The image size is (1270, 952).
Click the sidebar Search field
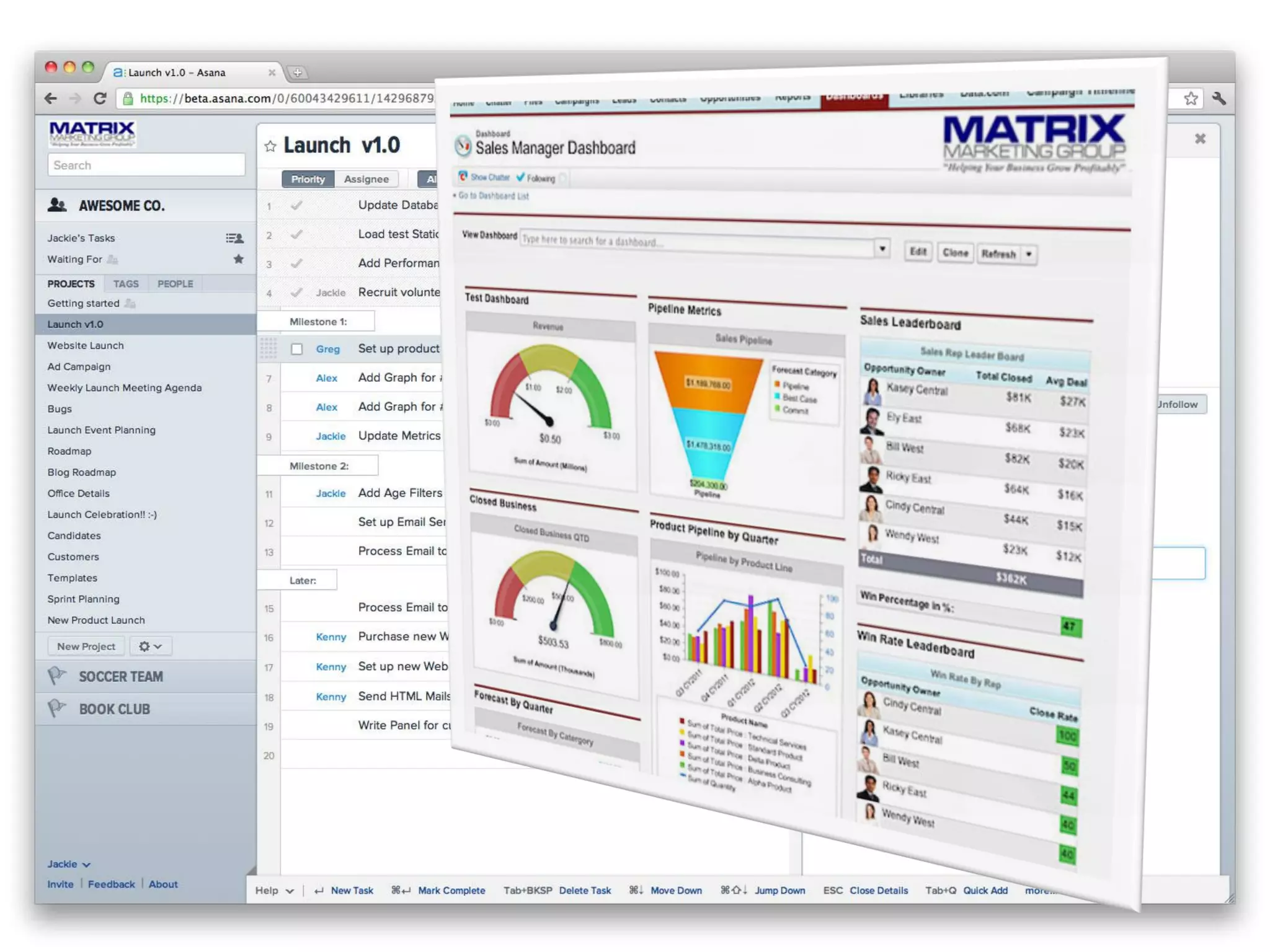[x=146, y=165]
